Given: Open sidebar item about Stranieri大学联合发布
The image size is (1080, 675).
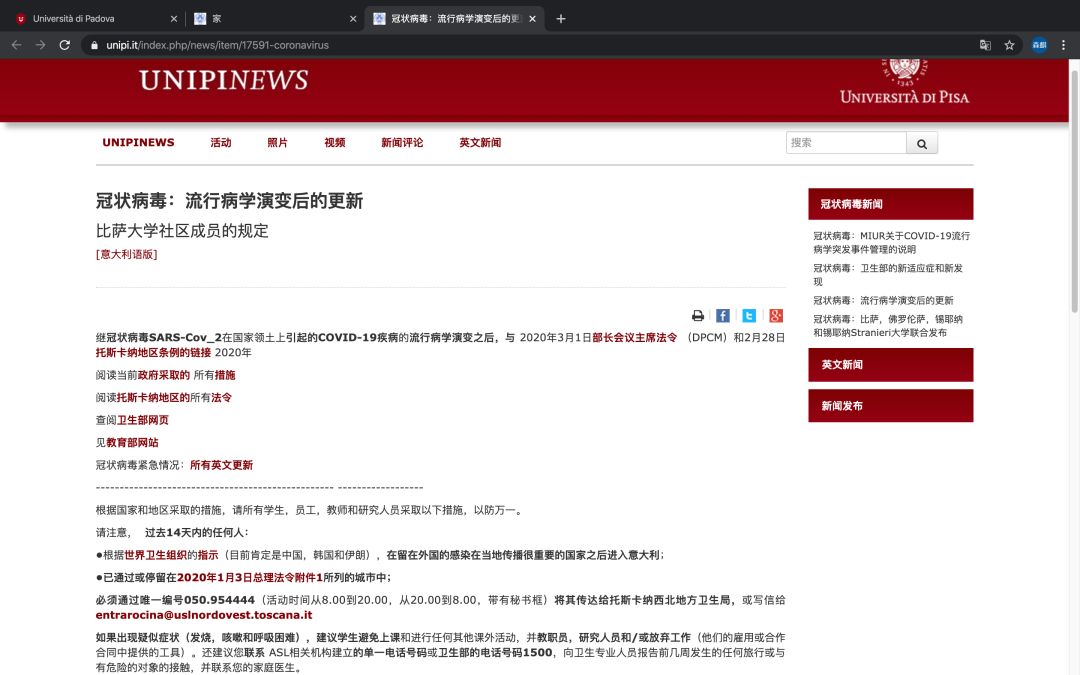Looking at the screenshot, I should tap(888, 326).
